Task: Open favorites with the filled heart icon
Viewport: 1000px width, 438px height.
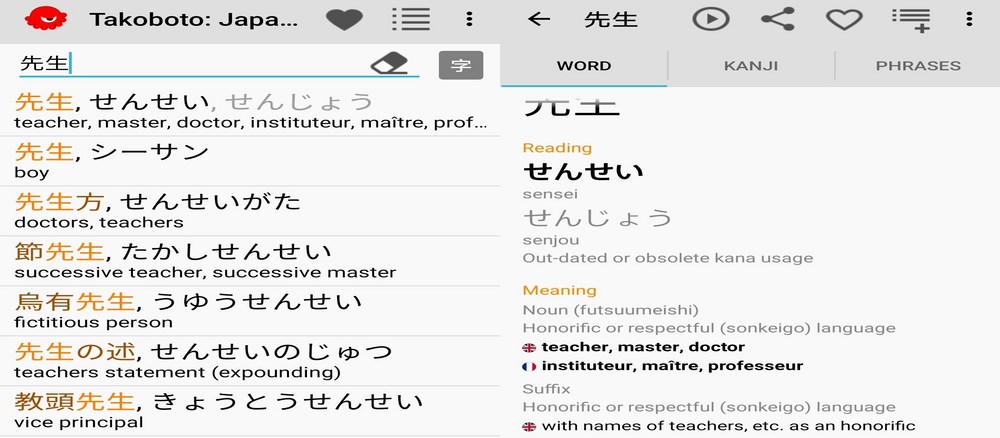Action: [344, 19]
